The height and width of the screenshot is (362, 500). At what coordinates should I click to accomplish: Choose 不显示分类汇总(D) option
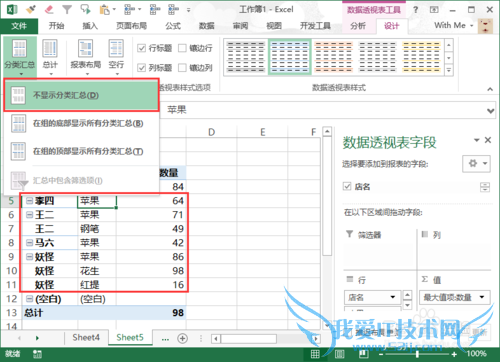(x=81, y=95)
